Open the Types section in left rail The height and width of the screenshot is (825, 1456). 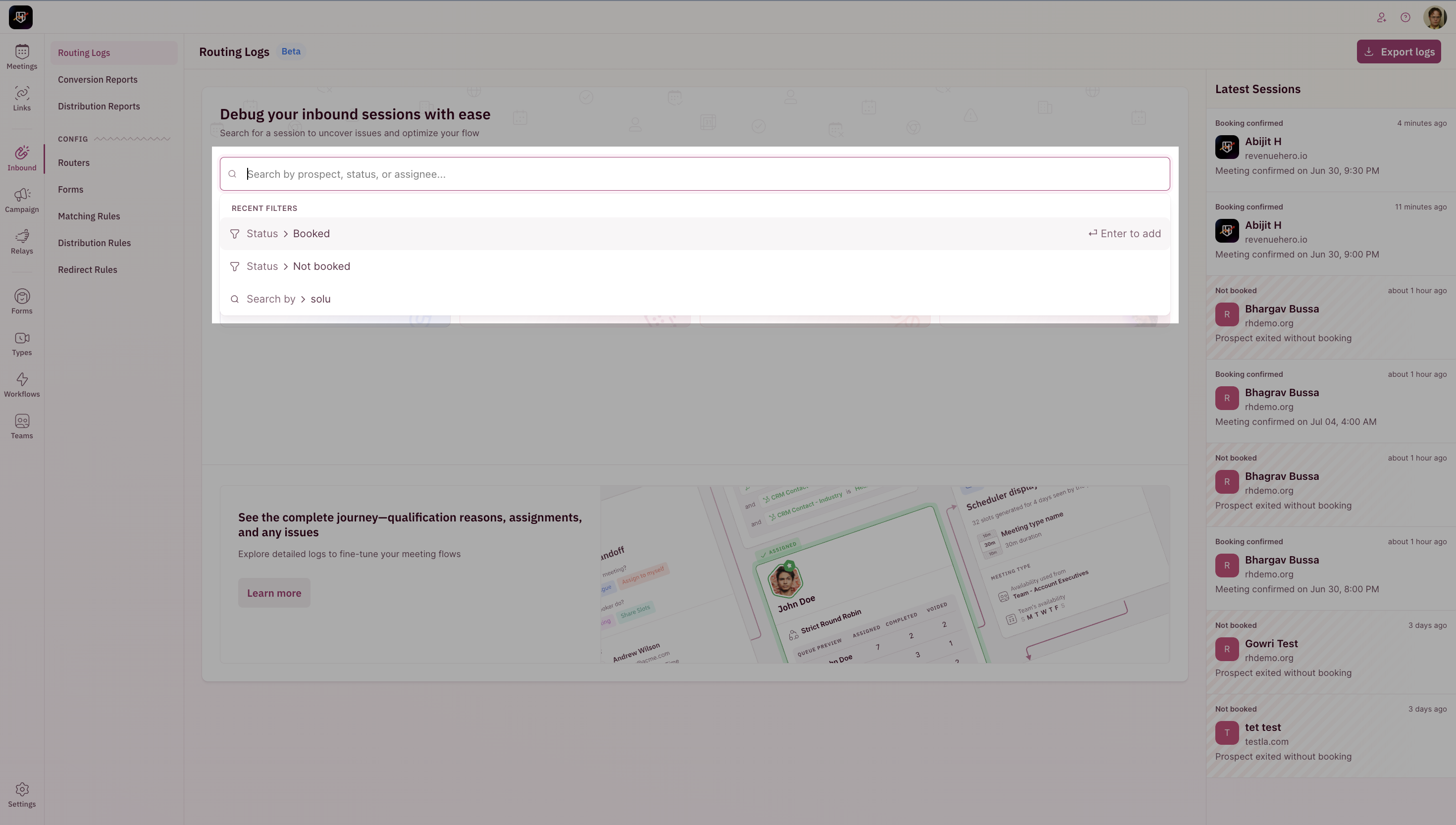click(21, 343)
